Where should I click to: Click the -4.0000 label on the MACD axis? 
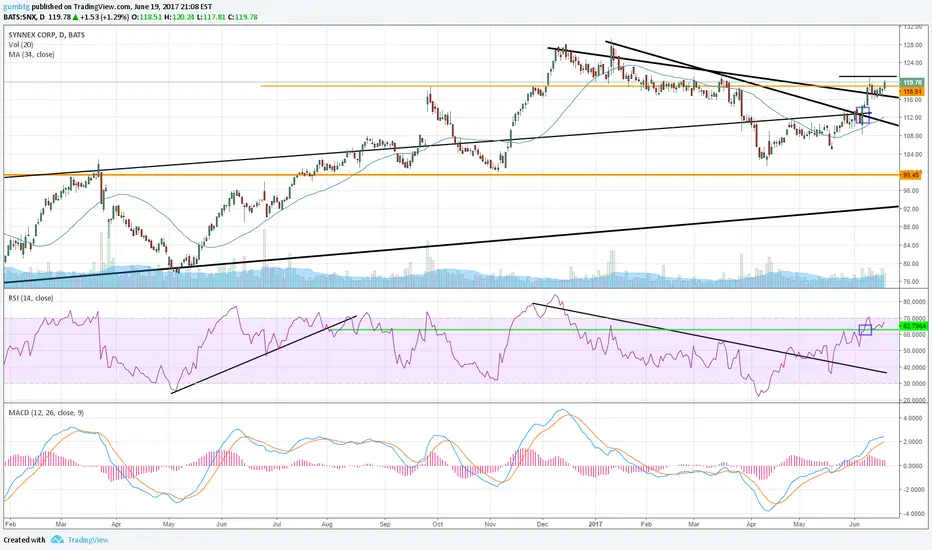coord(912,514)
